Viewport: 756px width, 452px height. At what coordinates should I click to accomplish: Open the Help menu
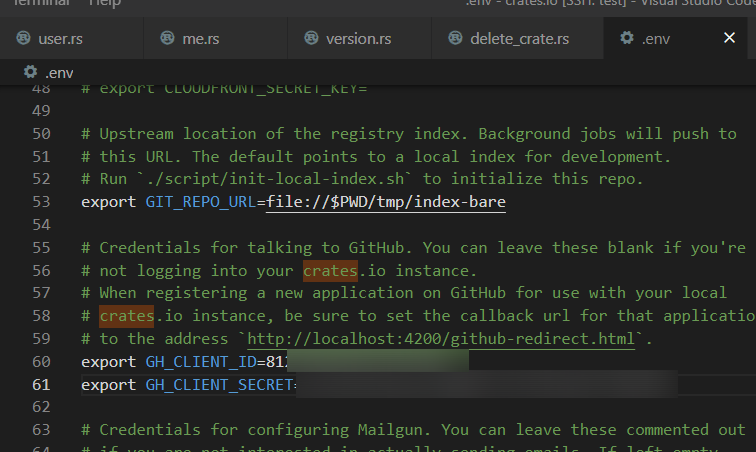point(104,3)
